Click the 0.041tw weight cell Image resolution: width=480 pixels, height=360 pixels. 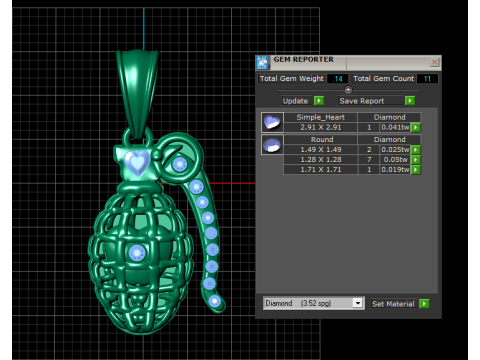pos(395,127)
